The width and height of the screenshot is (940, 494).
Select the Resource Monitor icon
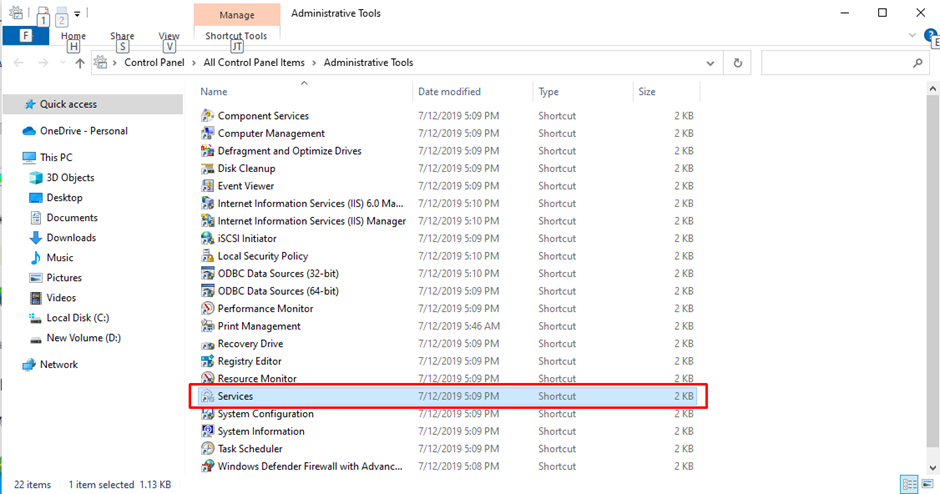click(207, 378)
